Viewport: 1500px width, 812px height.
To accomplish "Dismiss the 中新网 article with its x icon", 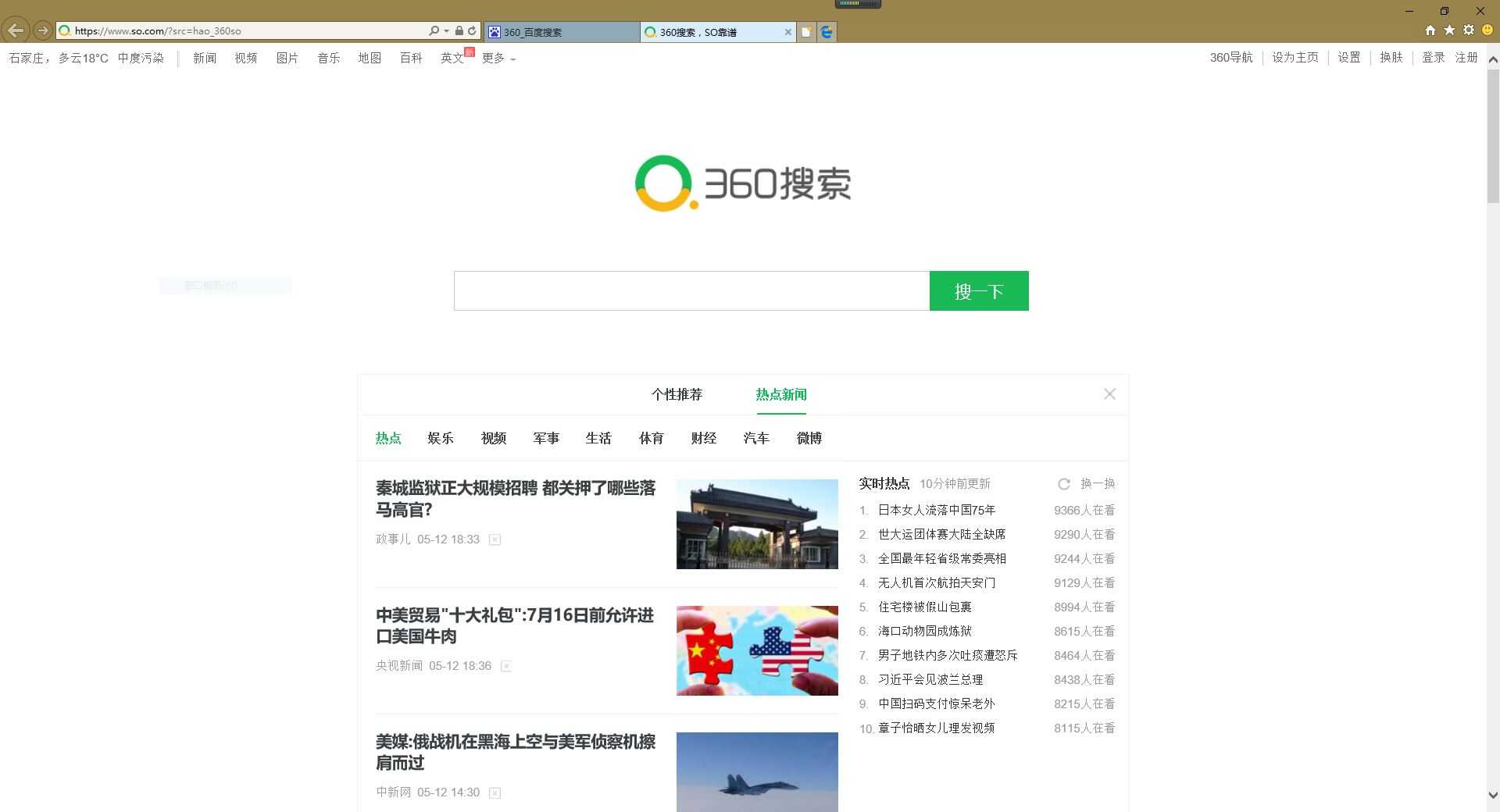I will (x=495, y=792).
